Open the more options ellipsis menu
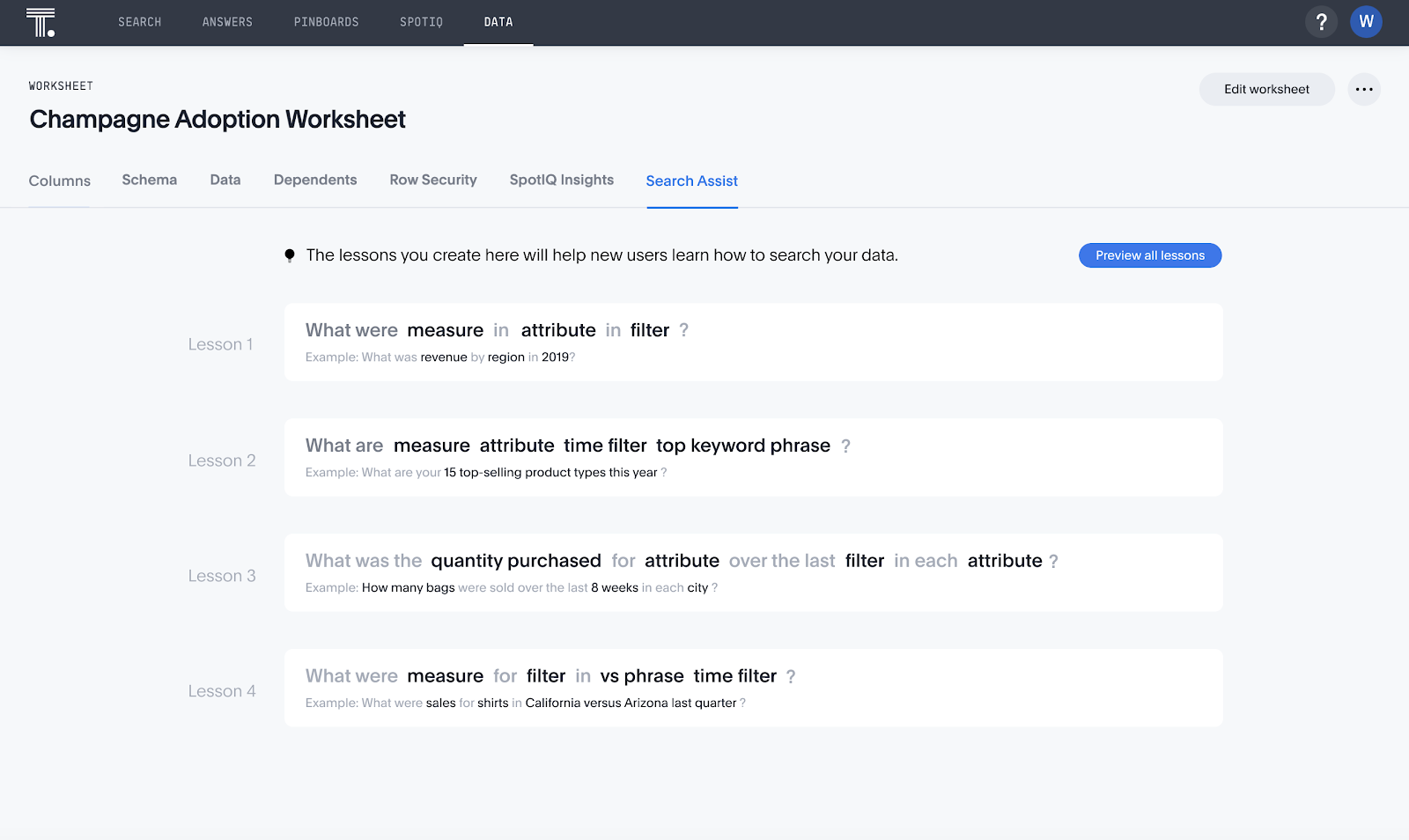 pyautogui.click(x=1364, y=89)
